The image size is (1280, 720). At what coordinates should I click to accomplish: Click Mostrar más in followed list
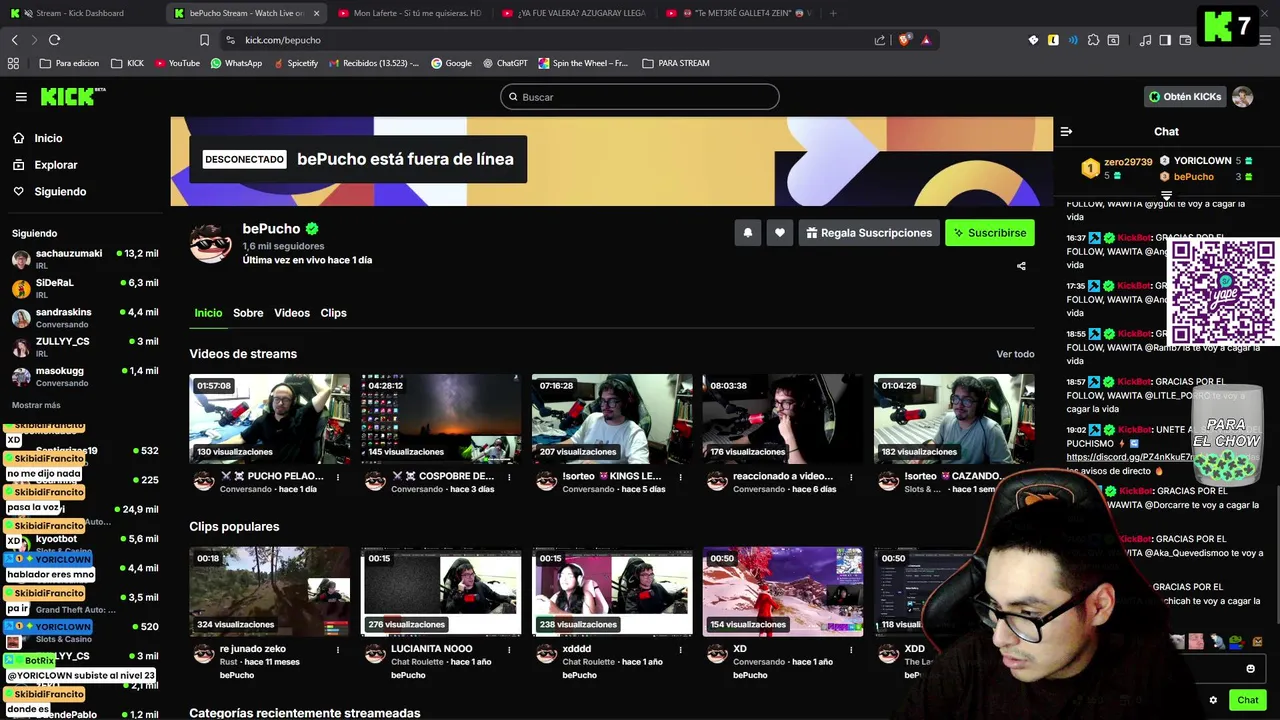pyautogui.click(x=36, y=405)
